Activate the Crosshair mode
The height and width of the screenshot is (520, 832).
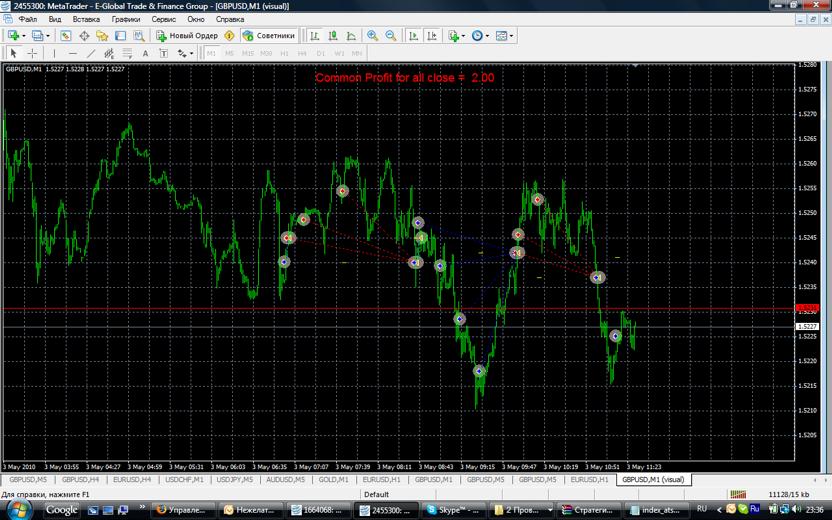point(32,53)
